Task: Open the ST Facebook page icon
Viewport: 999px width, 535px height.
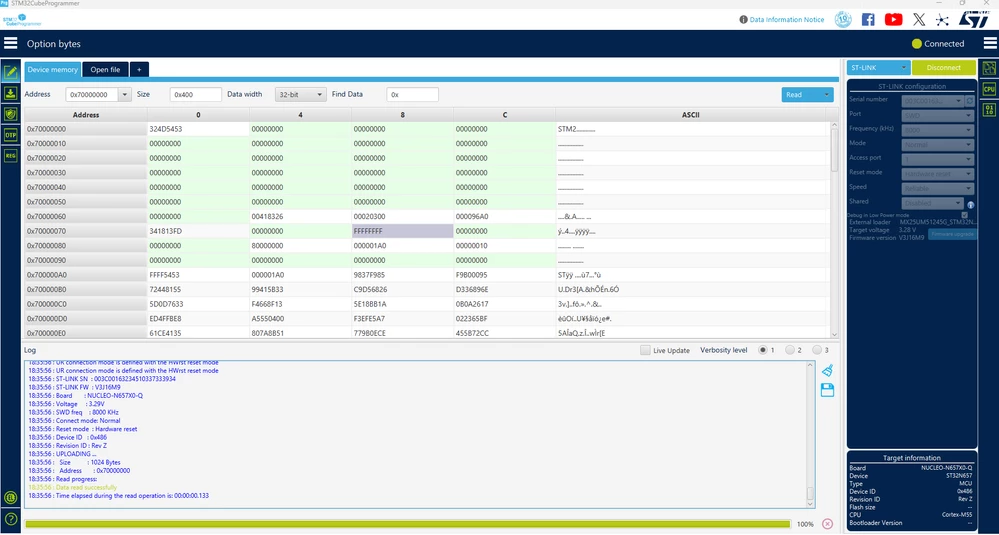Action: pyautogui.click(x=868, y=19)
